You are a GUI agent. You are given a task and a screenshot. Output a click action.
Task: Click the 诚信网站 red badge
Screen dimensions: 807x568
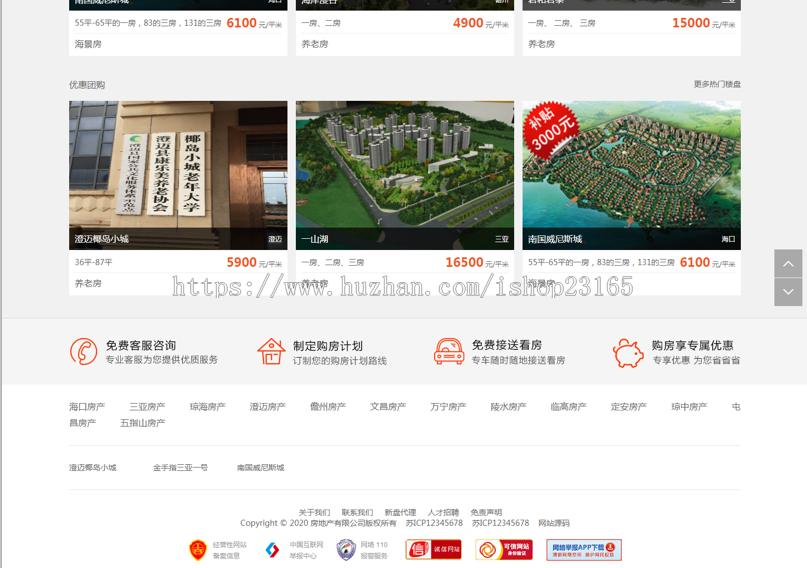(433, 549)
